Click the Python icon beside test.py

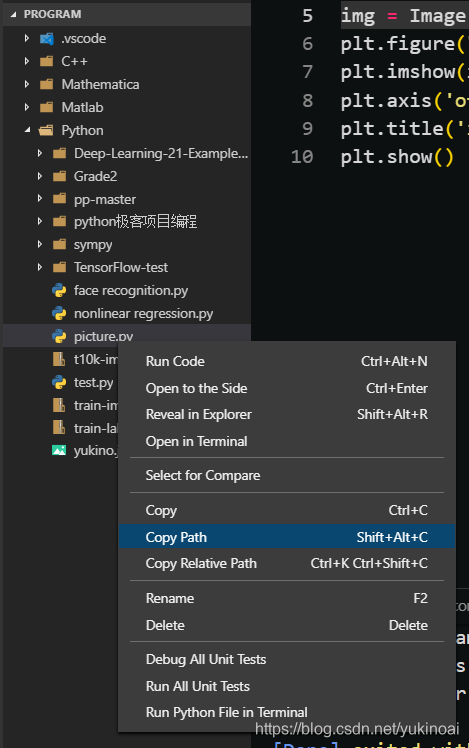point(59,383)
